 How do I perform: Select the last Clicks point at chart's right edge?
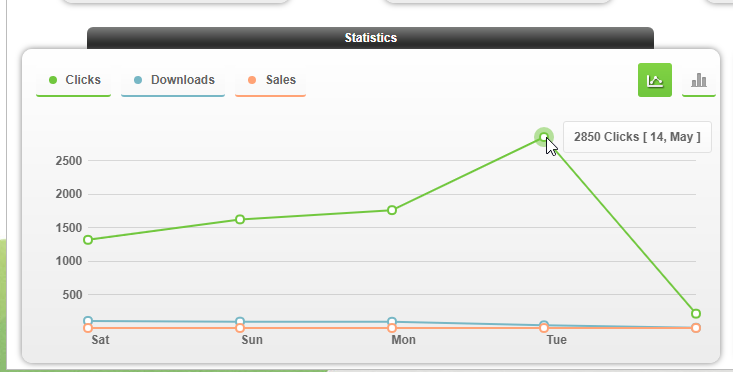[696, 314]
